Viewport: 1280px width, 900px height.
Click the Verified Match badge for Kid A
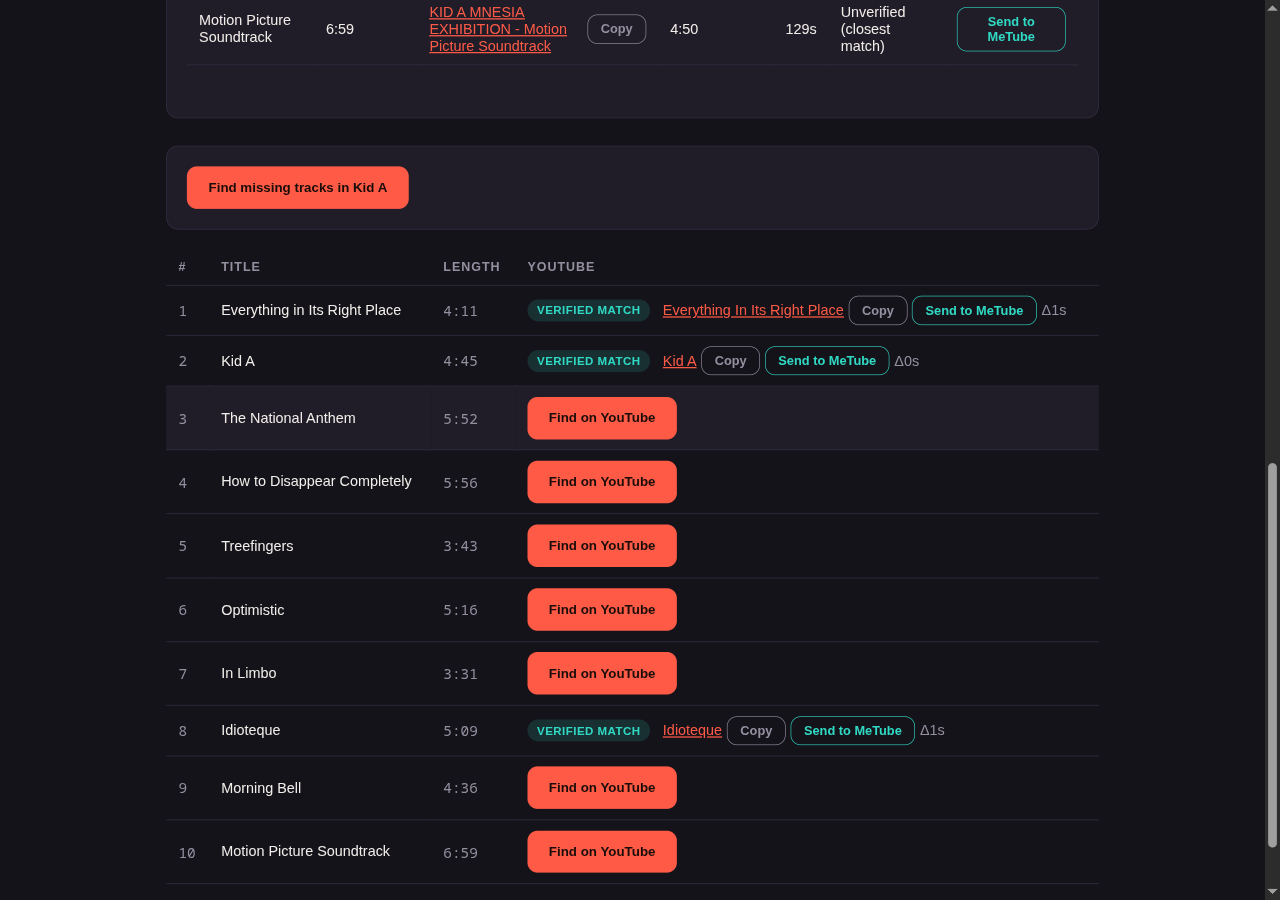point(588,361)
